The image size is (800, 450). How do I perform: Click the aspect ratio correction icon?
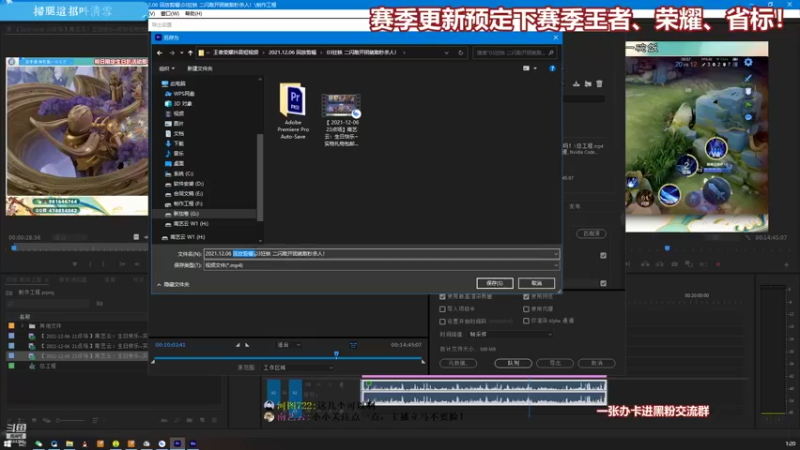[353, 345]
